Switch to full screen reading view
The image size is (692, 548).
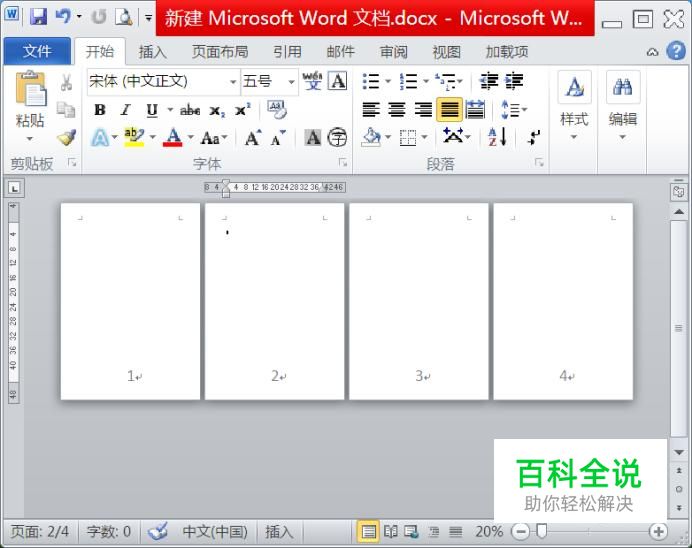point(390,531)
